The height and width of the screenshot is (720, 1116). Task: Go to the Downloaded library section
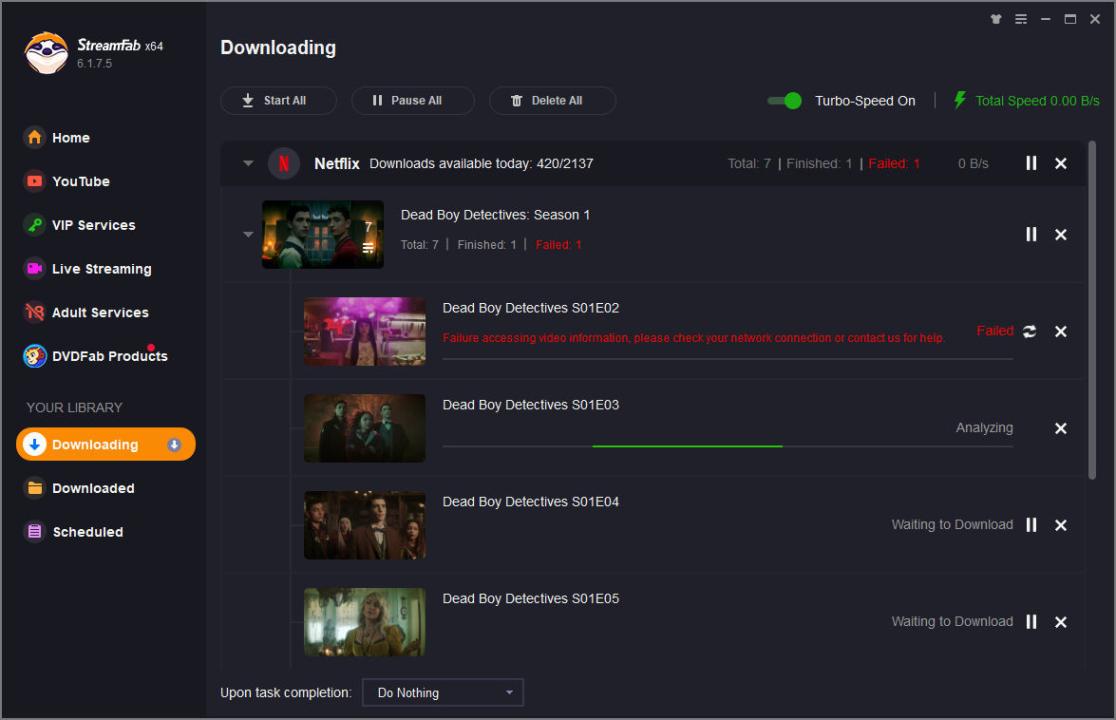[93, 488]
